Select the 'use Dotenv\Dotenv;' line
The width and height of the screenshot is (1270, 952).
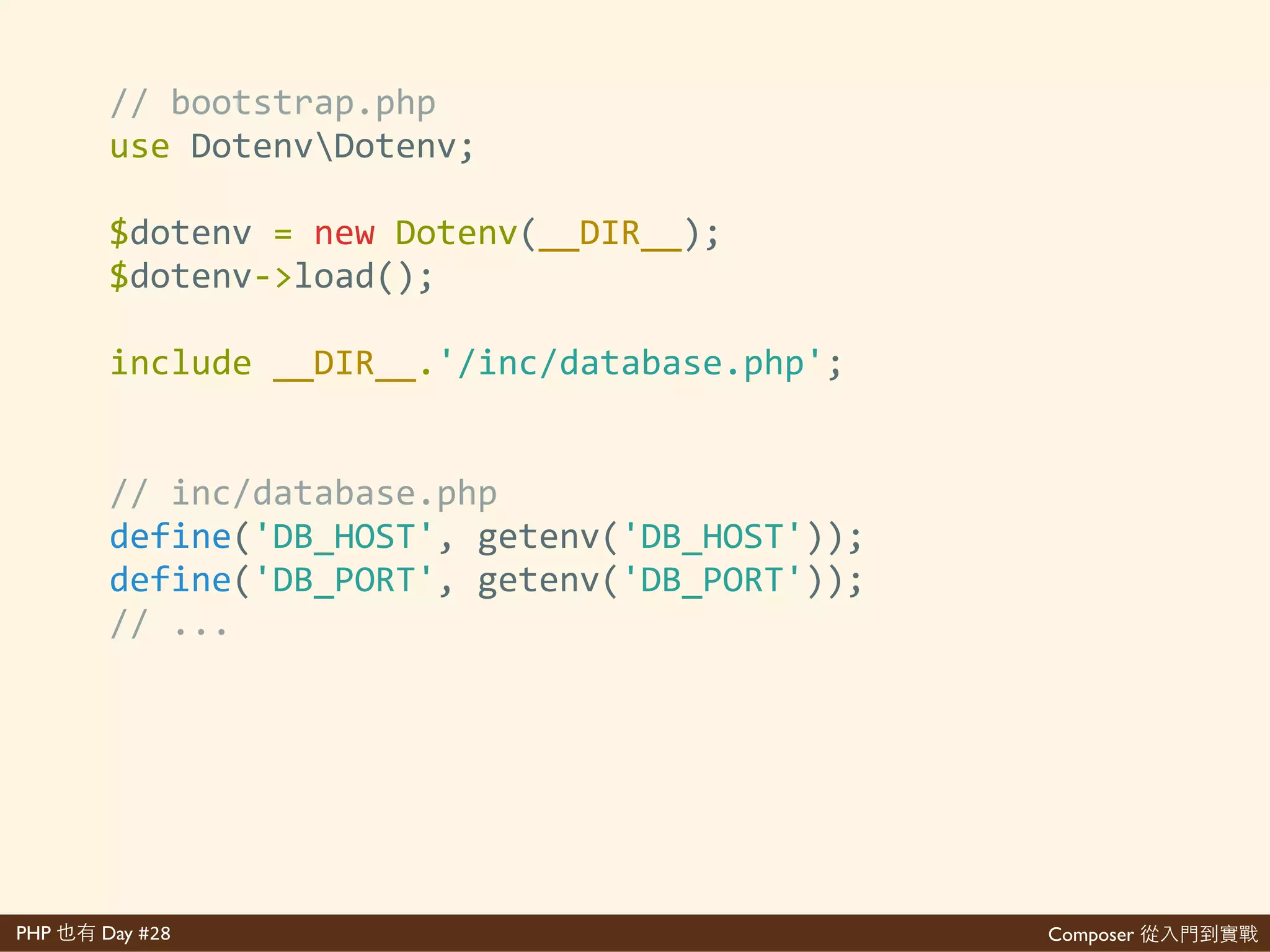pos(291,147)
